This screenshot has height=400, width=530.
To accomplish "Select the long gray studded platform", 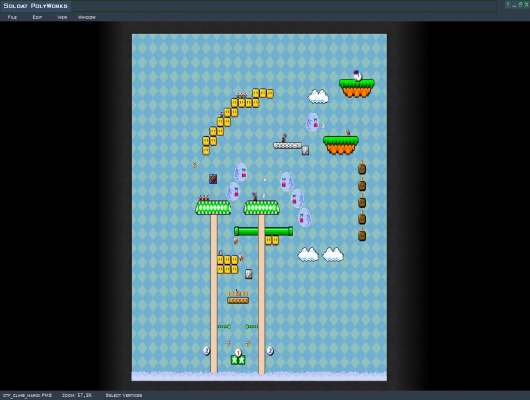I will [x=288, y=145].
